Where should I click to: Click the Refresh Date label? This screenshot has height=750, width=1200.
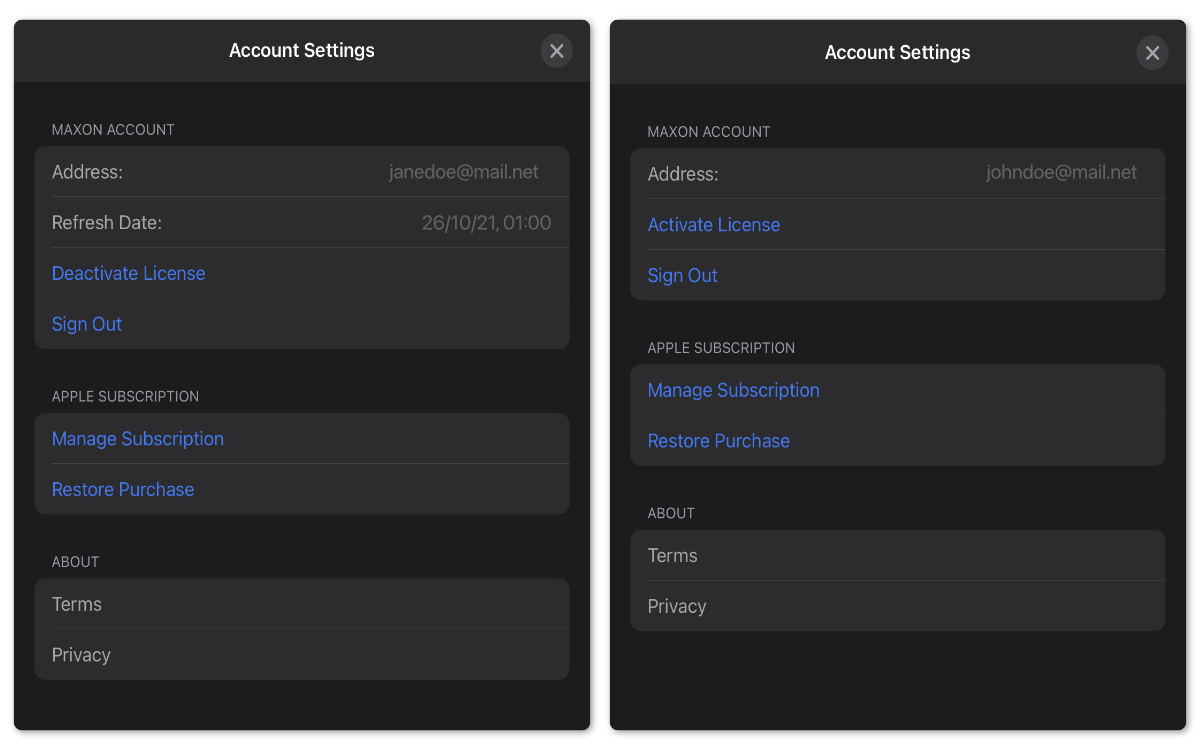click(x=107, y=223)
